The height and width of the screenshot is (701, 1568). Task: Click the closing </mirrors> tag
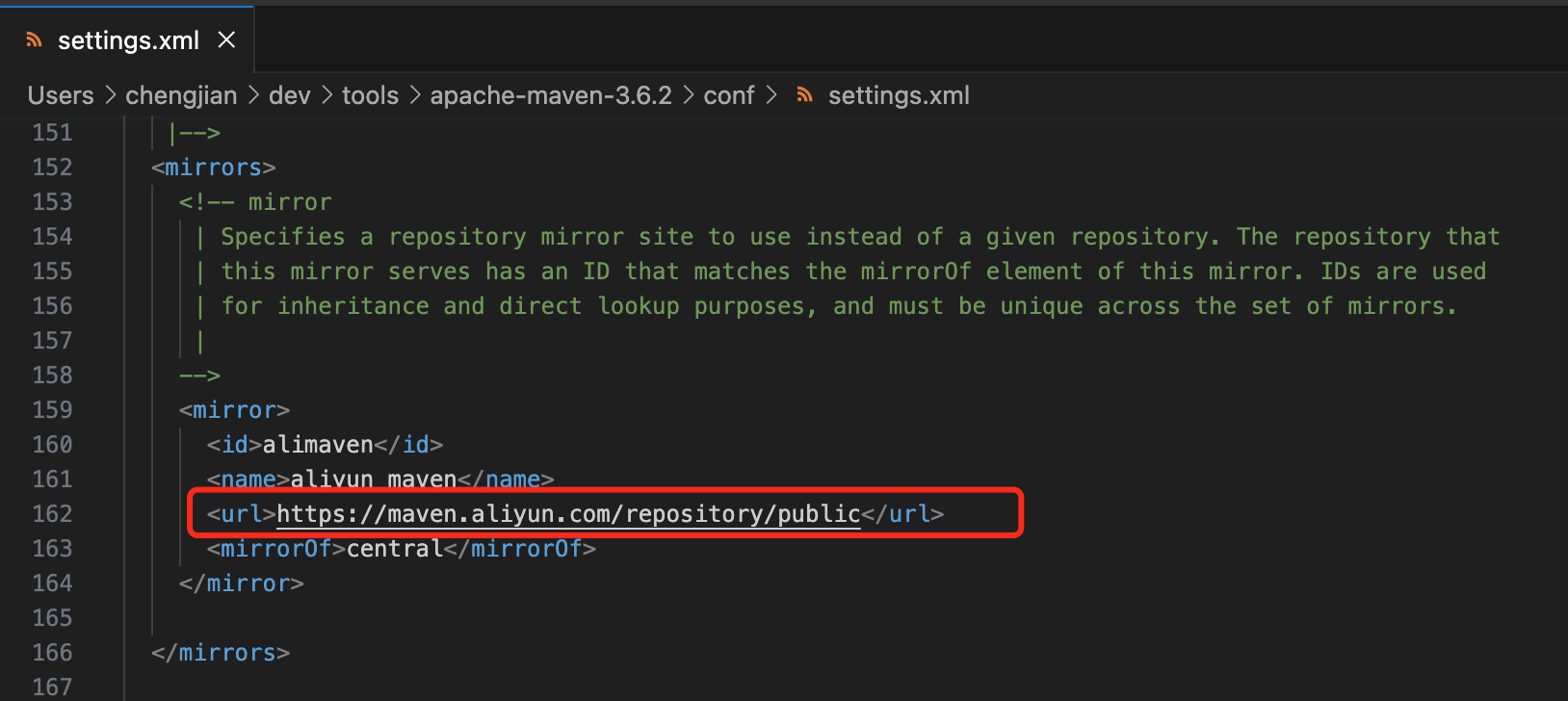tap(221, 652)
